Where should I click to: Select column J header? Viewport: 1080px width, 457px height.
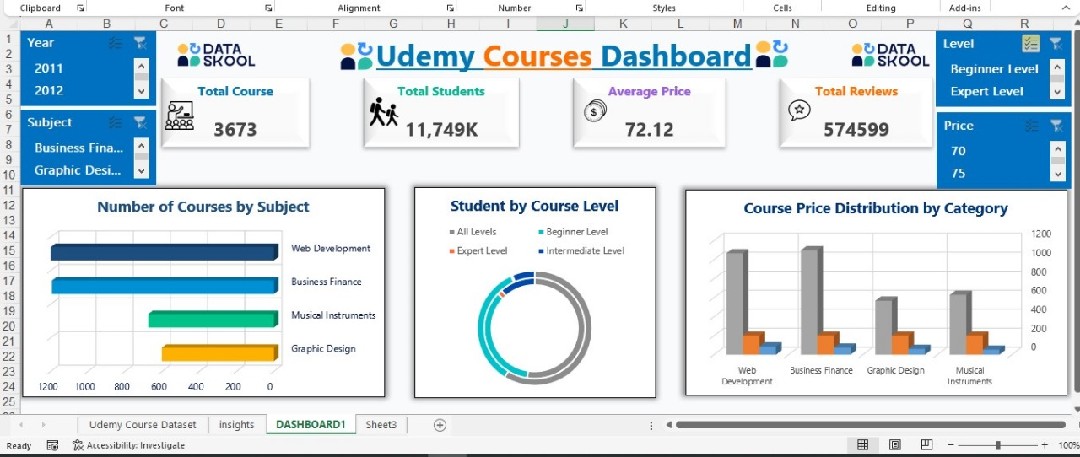(x=565, y=23)
